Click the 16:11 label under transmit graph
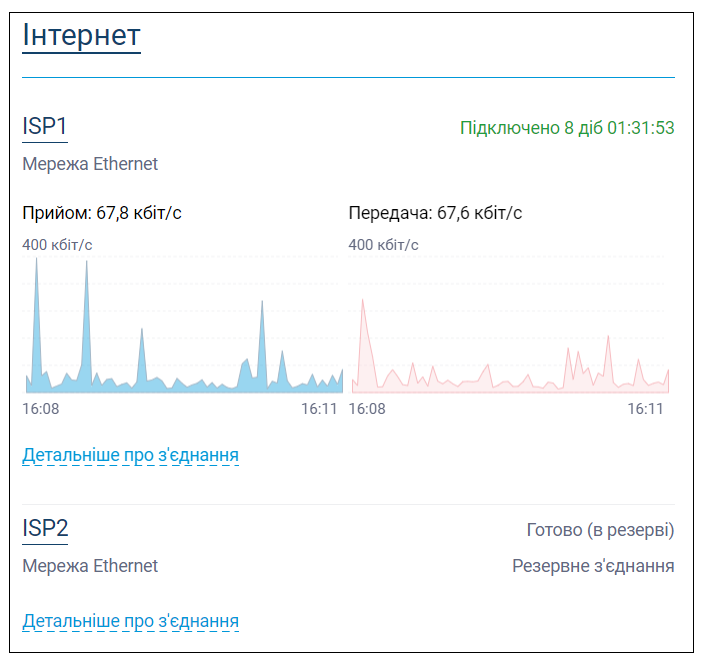706x661 pixels. point(645,409)
